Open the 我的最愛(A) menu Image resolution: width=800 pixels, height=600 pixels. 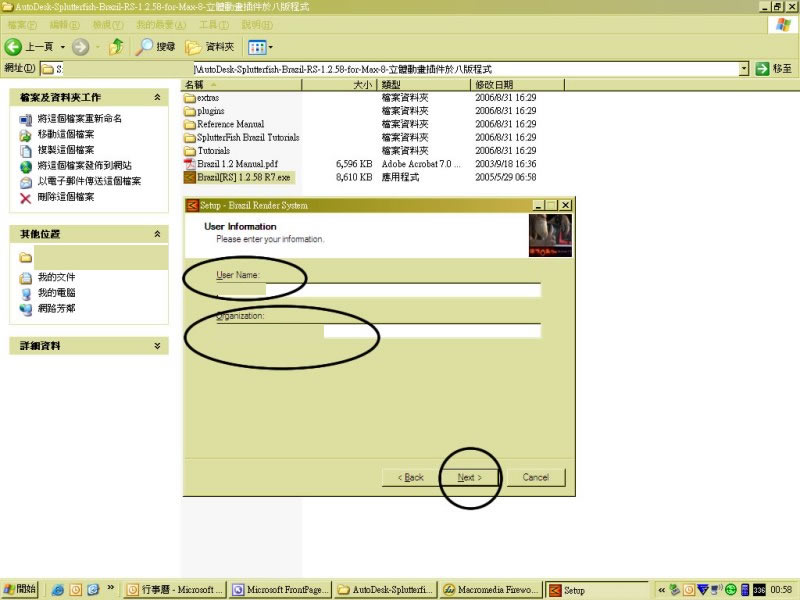tap(161, 24)
